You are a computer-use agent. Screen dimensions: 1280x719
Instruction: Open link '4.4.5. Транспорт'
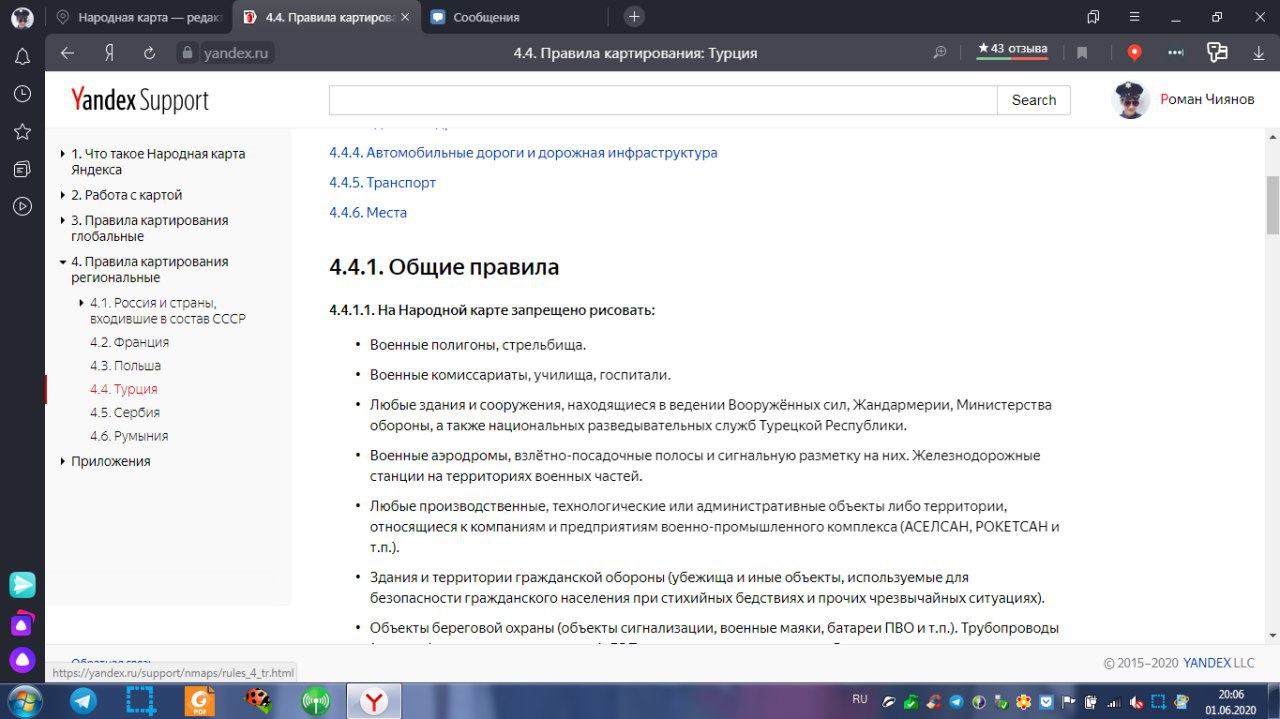tap(382, 183)
